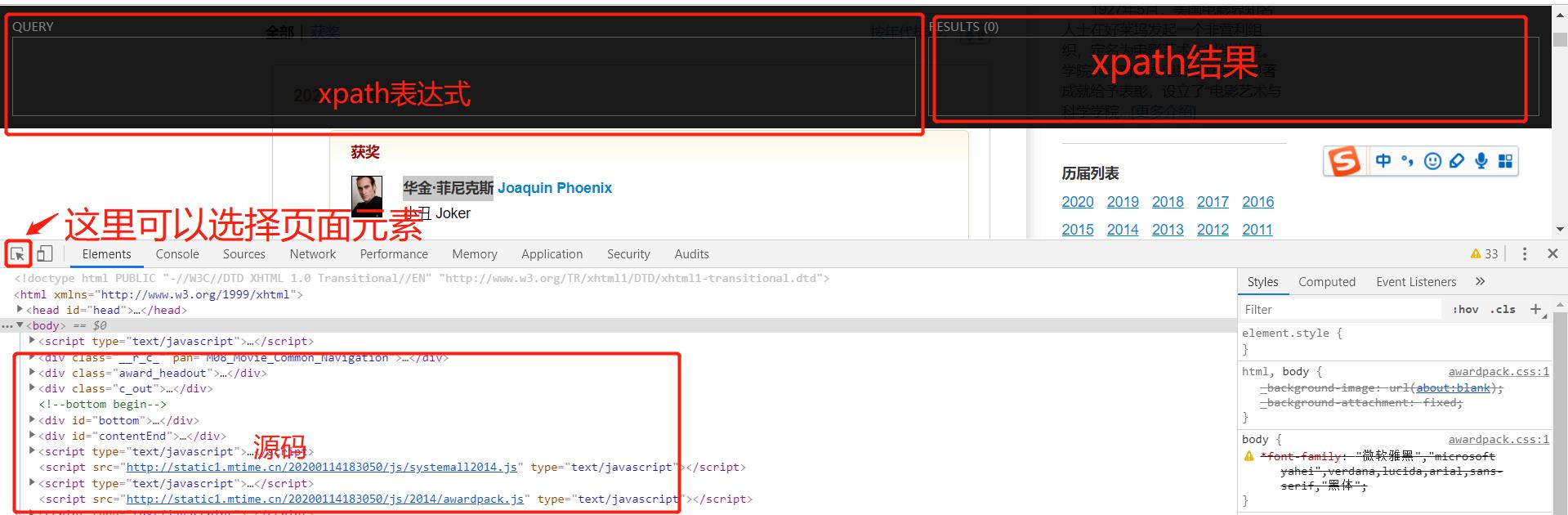The image size is (1568, 515).
Task: Click the Styles Filter input field
Action: (1340, 309)
